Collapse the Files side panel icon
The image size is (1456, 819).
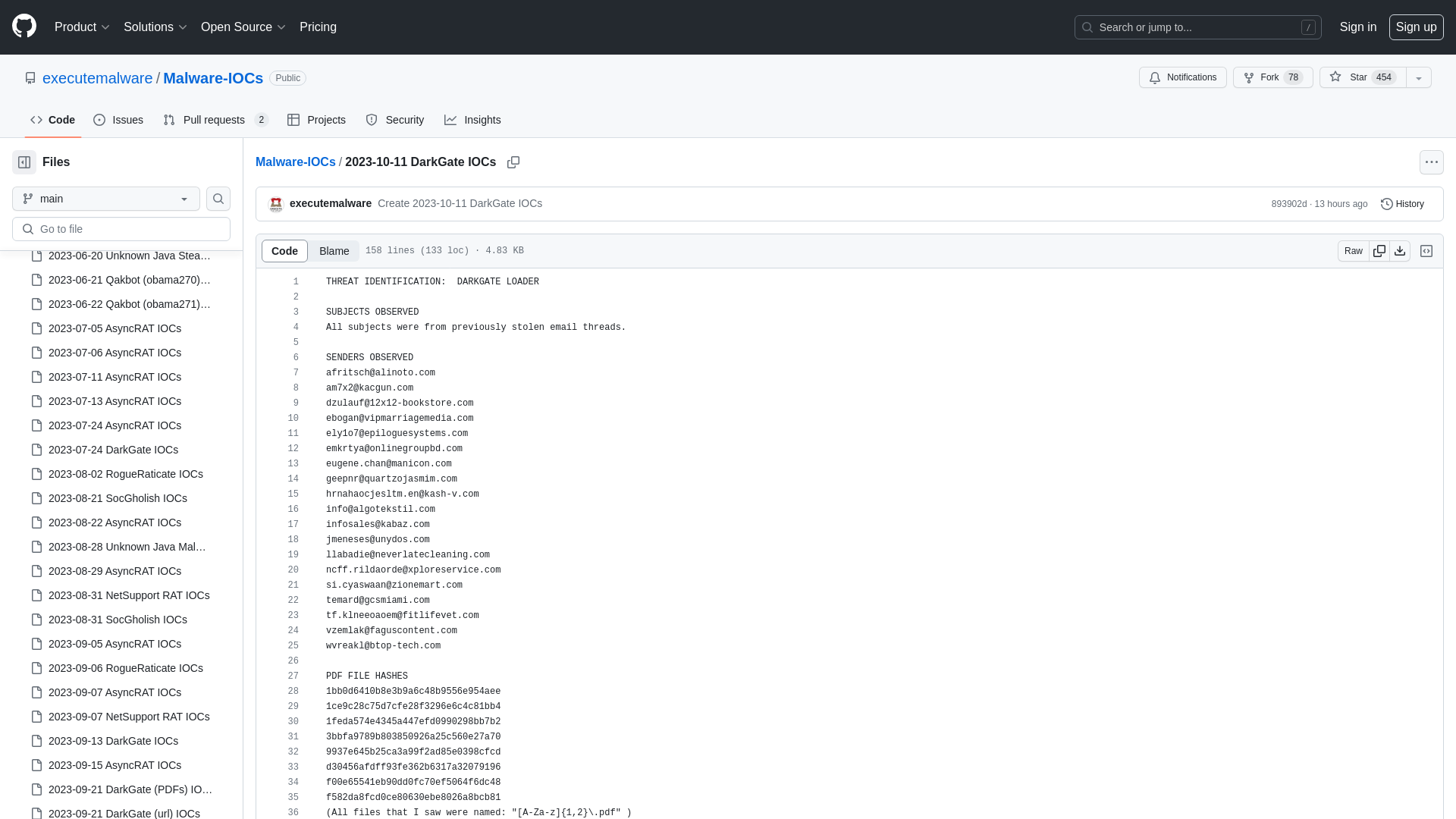click(24, 162)
